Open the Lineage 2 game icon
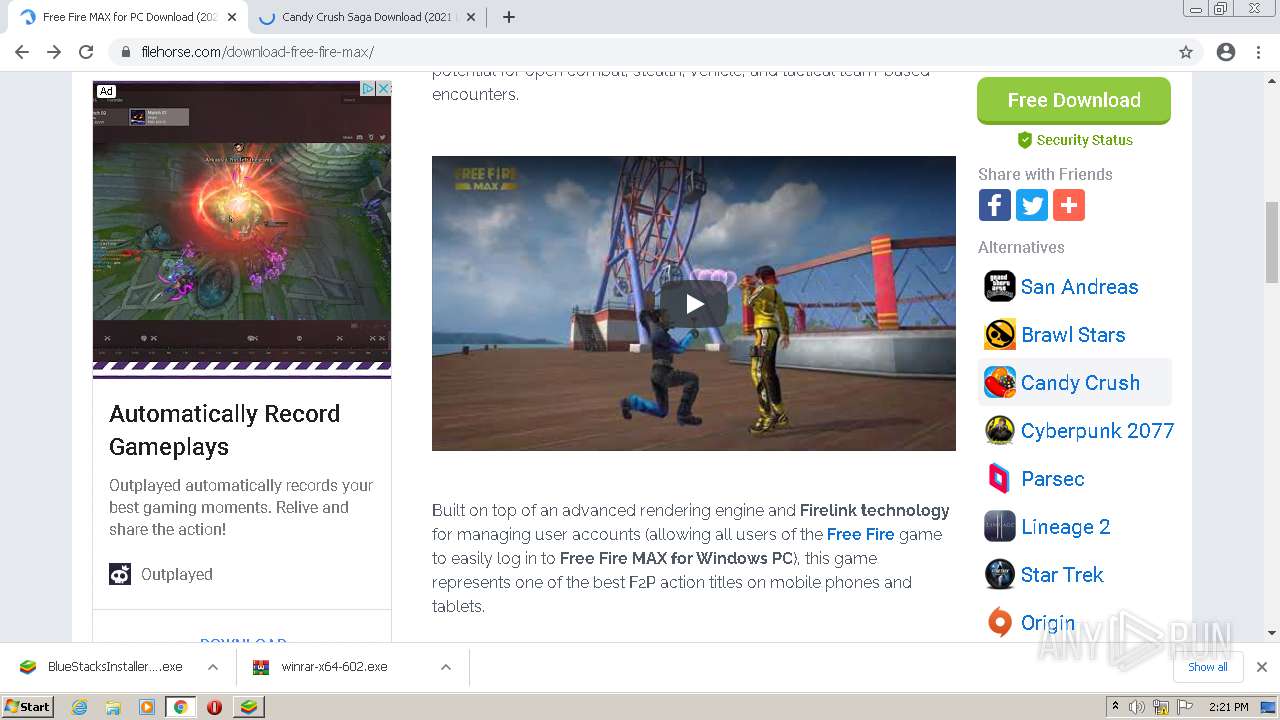This screenshot has width=1280, height=720. pyautogui.click(x=1000, y=527)
